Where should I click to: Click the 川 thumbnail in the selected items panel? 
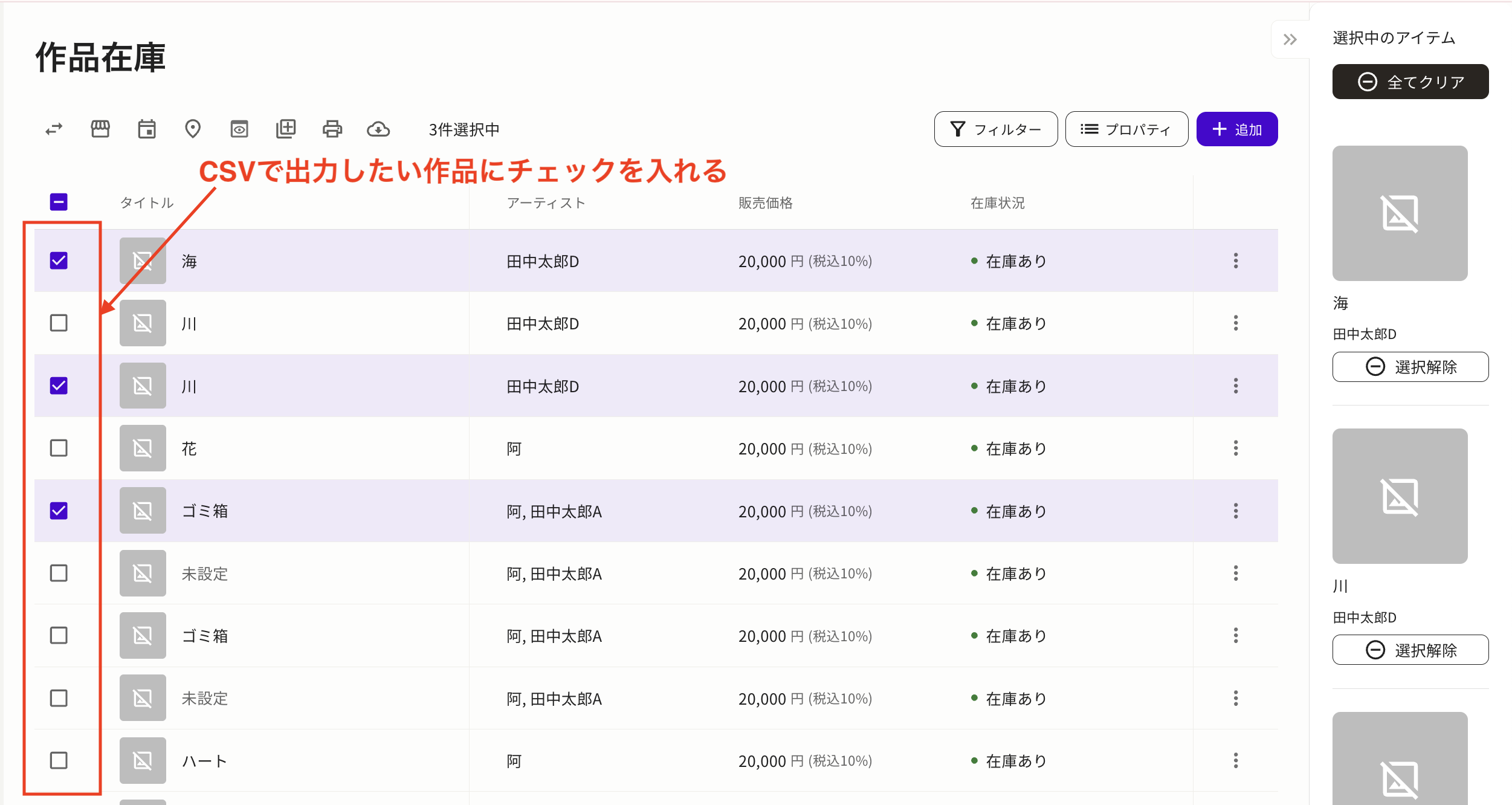click(x=1400, y=497)
